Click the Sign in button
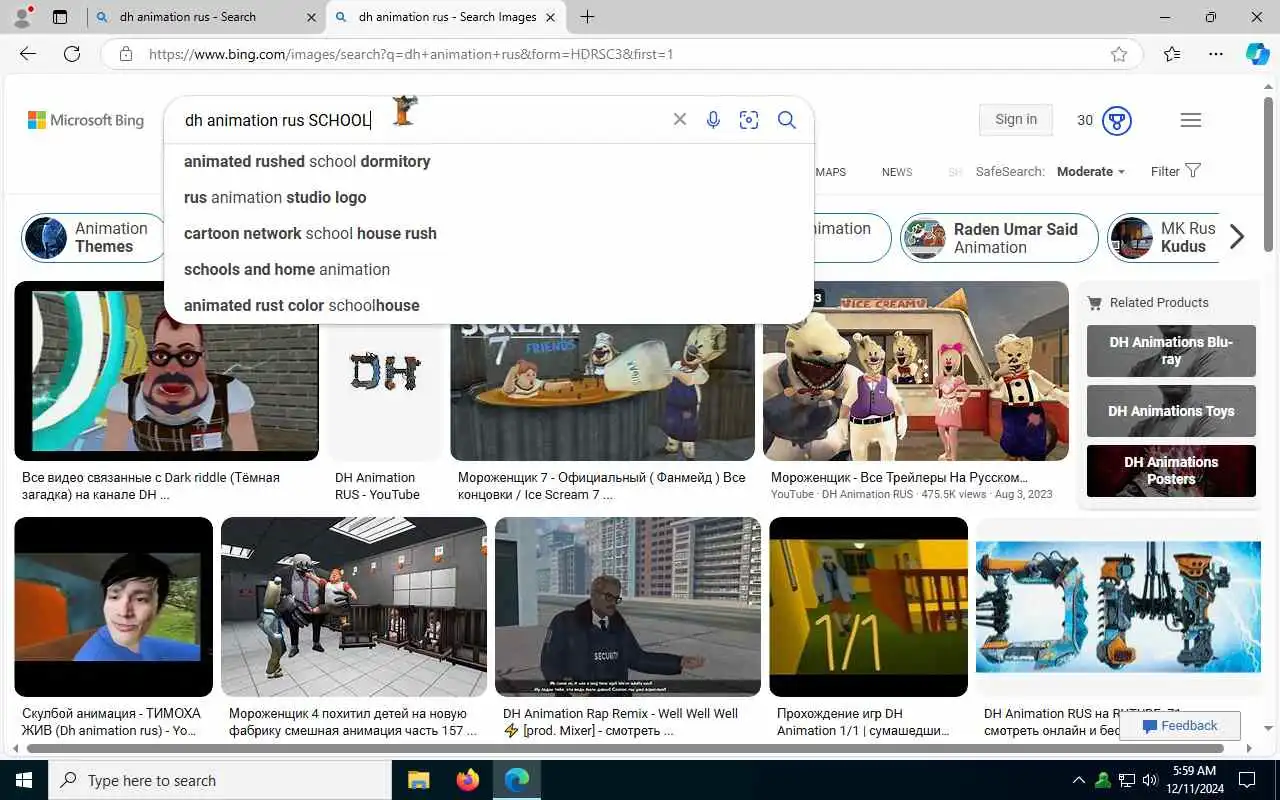 tap(1016, 119)
